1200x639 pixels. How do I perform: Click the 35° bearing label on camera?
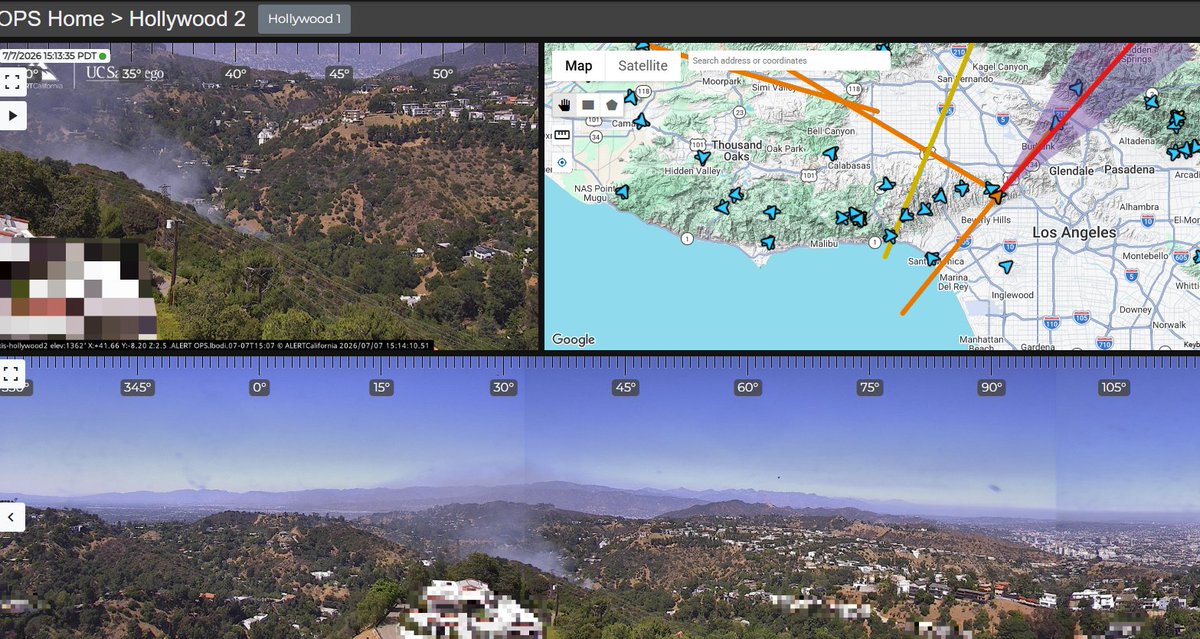pyautogui.click(x=131, y=74)
